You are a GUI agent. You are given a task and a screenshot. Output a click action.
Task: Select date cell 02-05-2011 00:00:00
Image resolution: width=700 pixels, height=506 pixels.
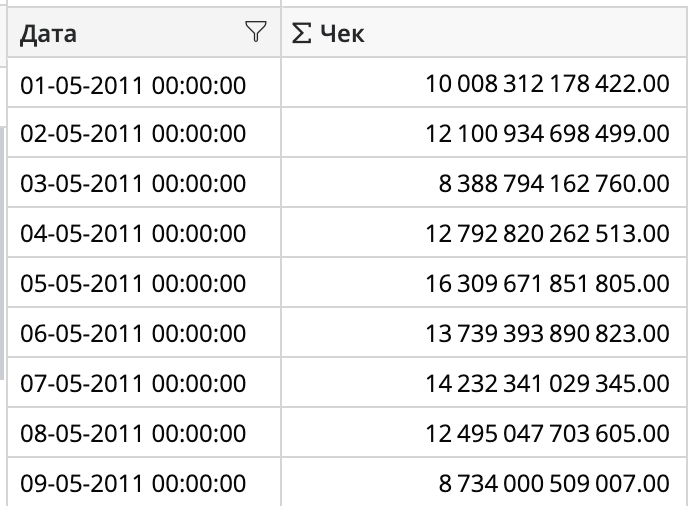point(133,134)
